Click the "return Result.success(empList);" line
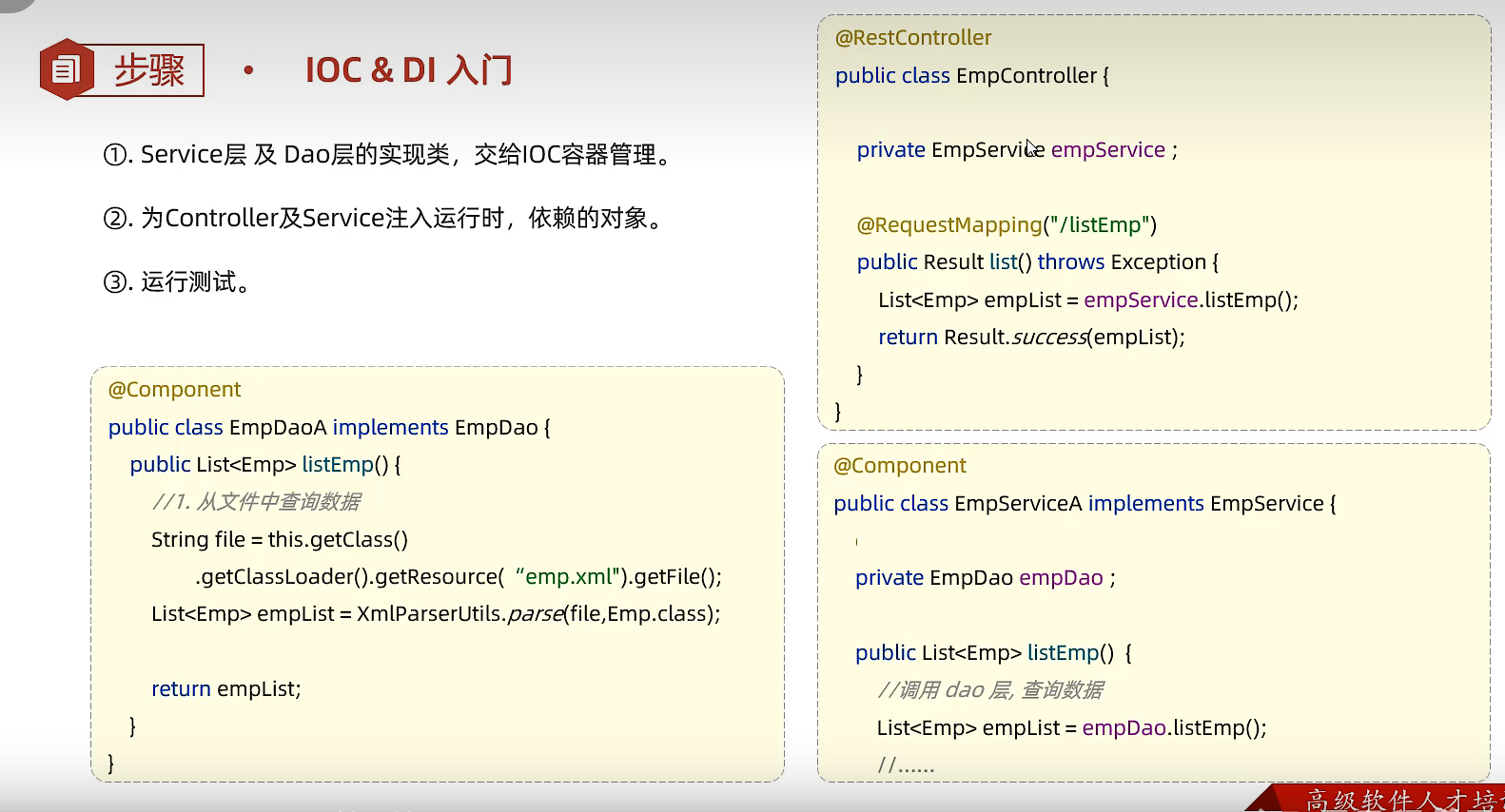The height and width of the screenshot is (812, 1505). click(1031, 338)
